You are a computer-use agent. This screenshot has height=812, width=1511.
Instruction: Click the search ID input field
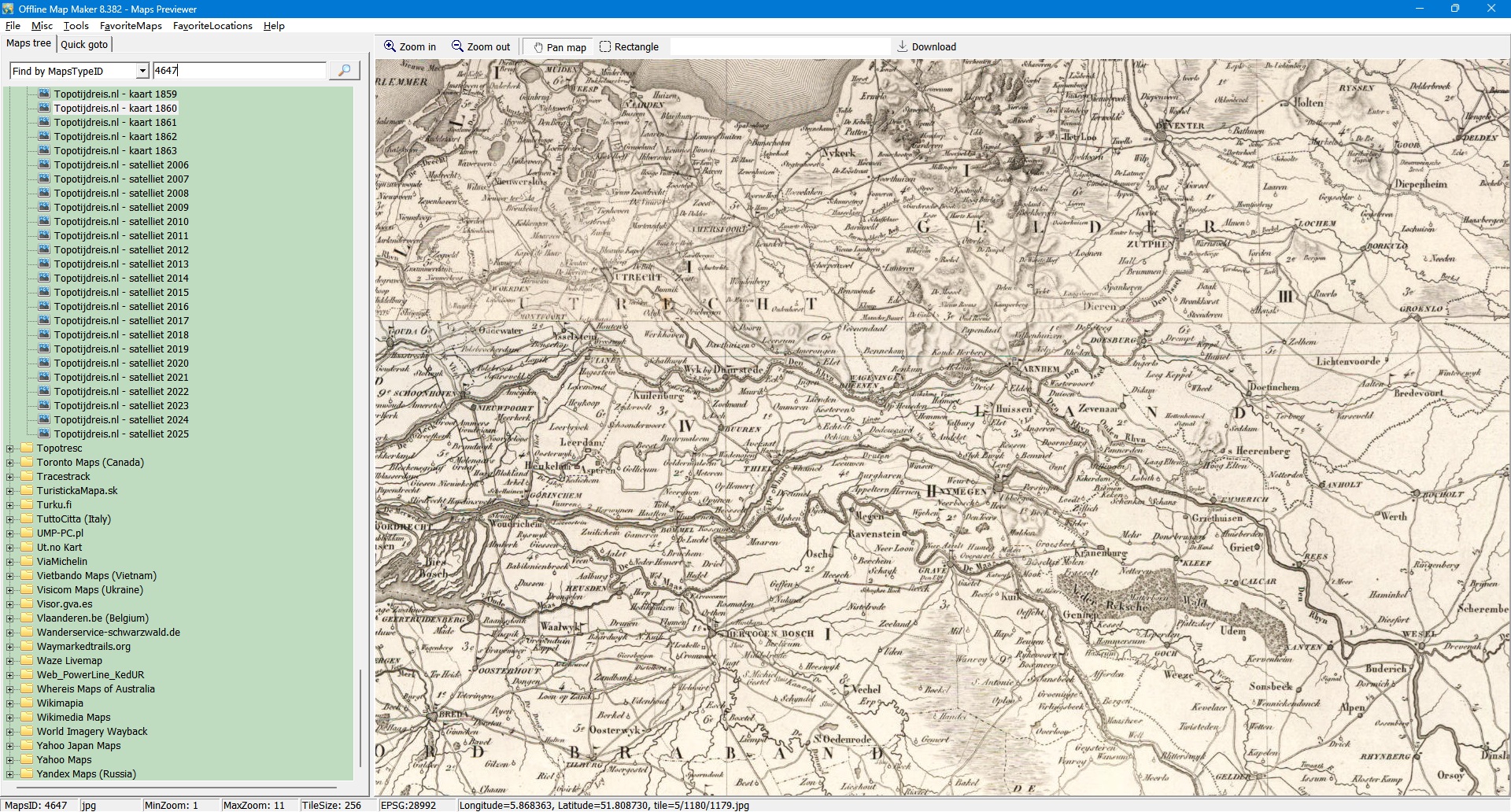pos(239,71)
